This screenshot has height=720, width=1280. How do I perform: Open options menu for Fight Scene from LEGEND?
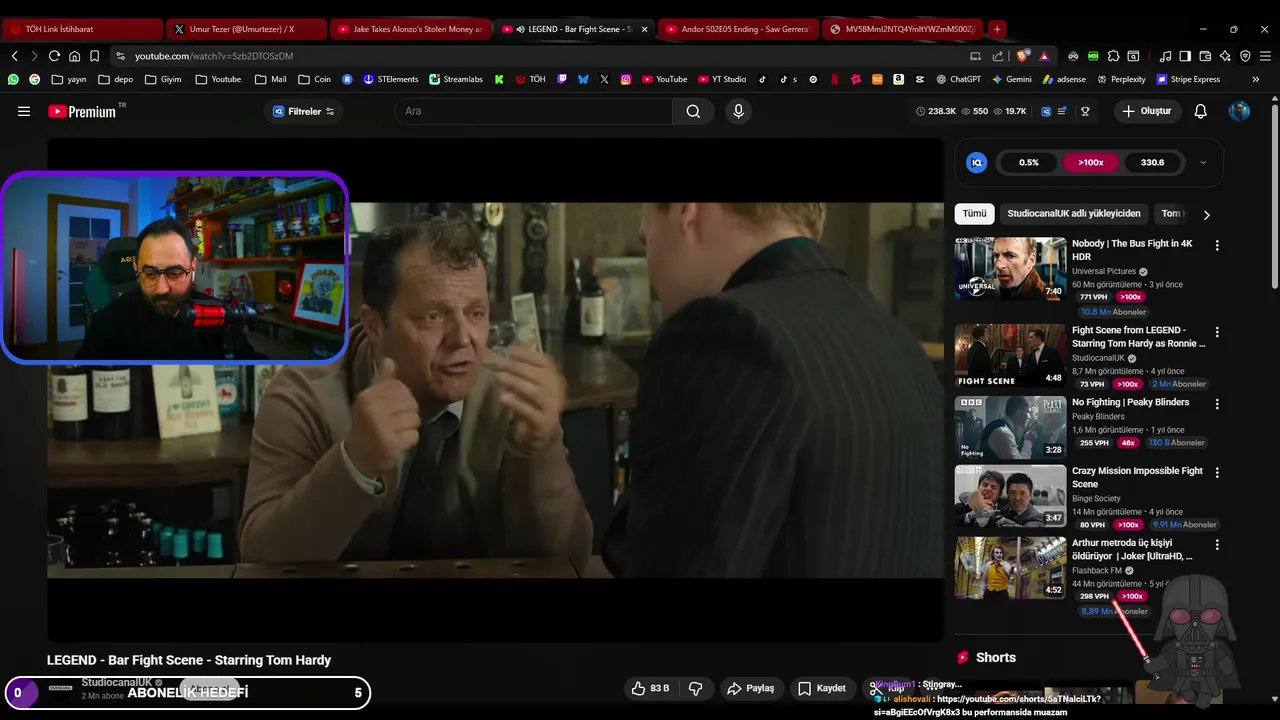(1217, 332)
